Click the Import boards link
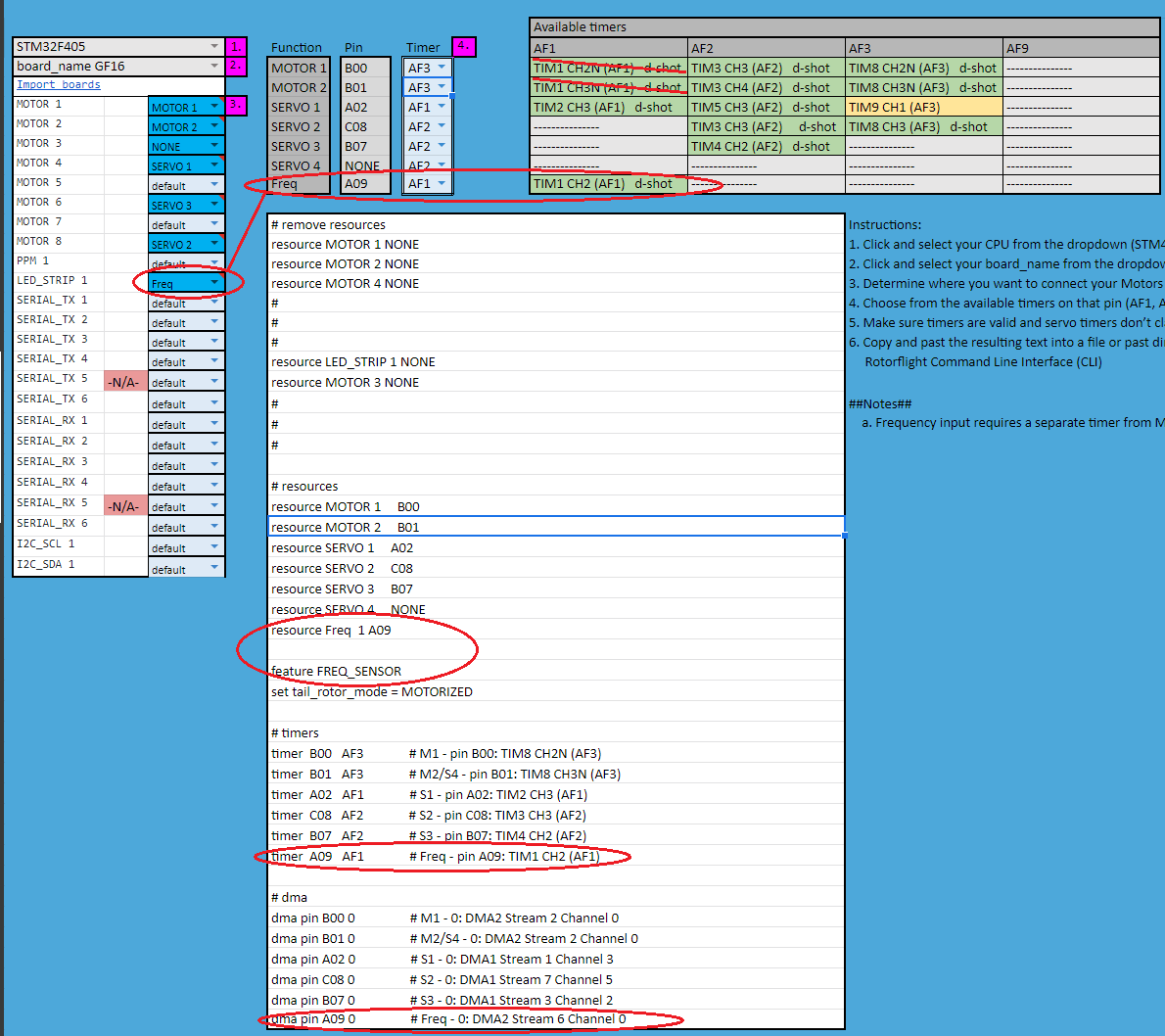This screenshot has width=1165, height=1036. (x=58, y=85)
